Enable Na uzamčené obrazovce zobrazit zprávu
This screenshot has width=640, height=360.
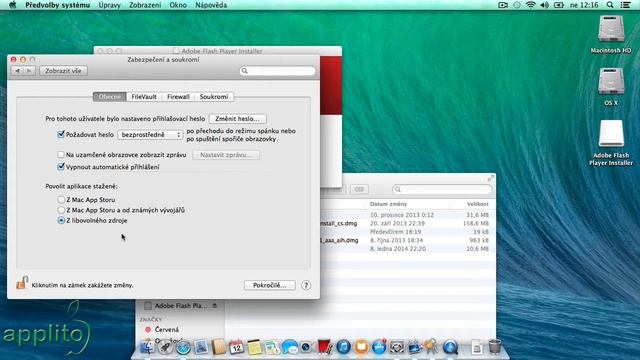click(61, 155)
